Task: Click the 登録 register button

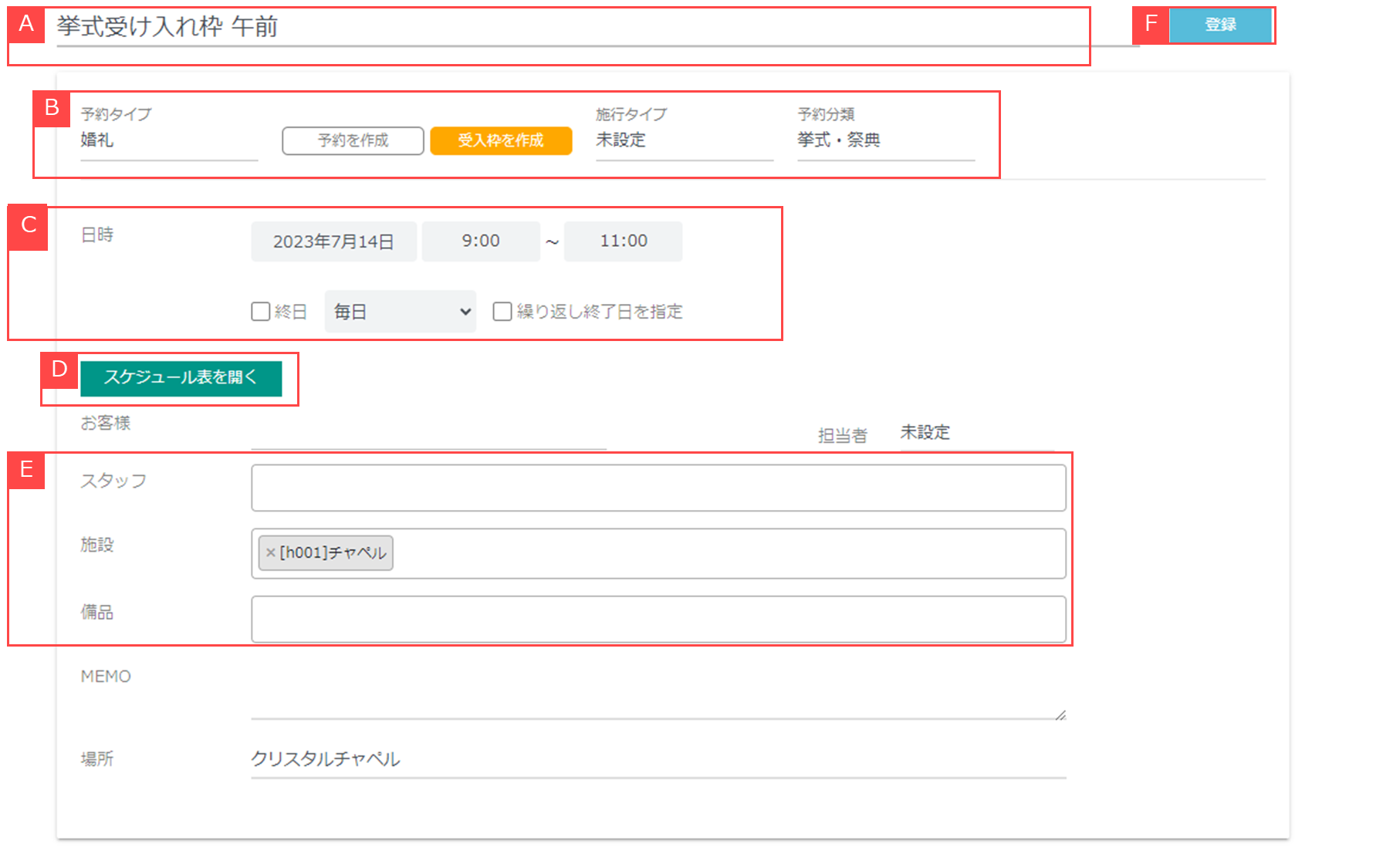Action: pos(1220,25)
